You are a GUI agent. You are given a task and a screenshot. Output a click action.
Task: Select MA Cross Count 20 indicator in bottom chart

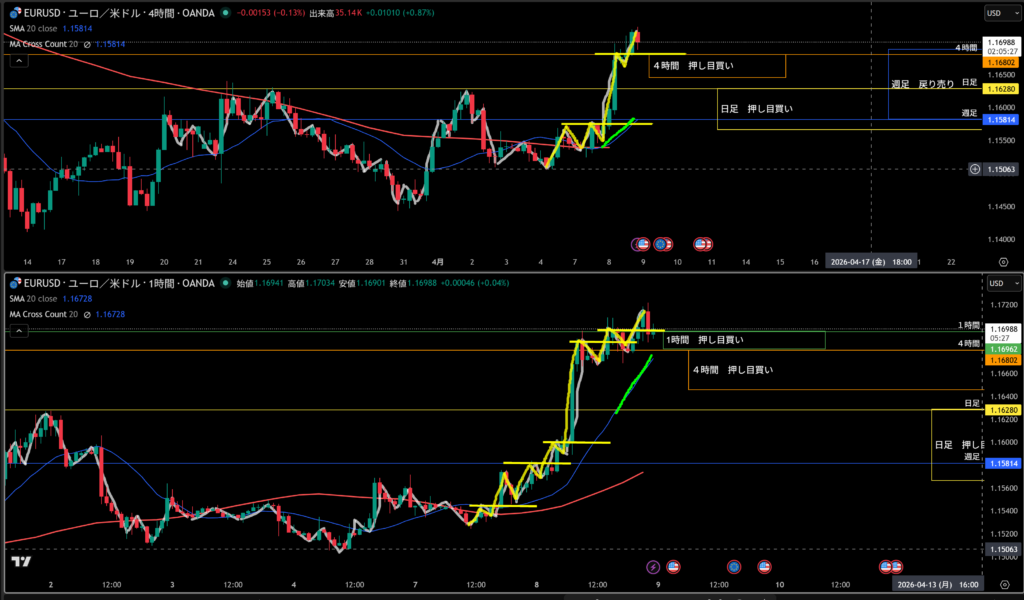click(44, 314)
